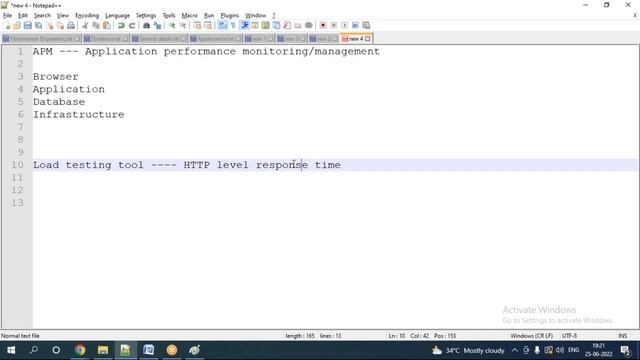Create a new document with the New icon
Image resolution: width=640 pixels, height=360 pixels.
click(x=6, y=25)
